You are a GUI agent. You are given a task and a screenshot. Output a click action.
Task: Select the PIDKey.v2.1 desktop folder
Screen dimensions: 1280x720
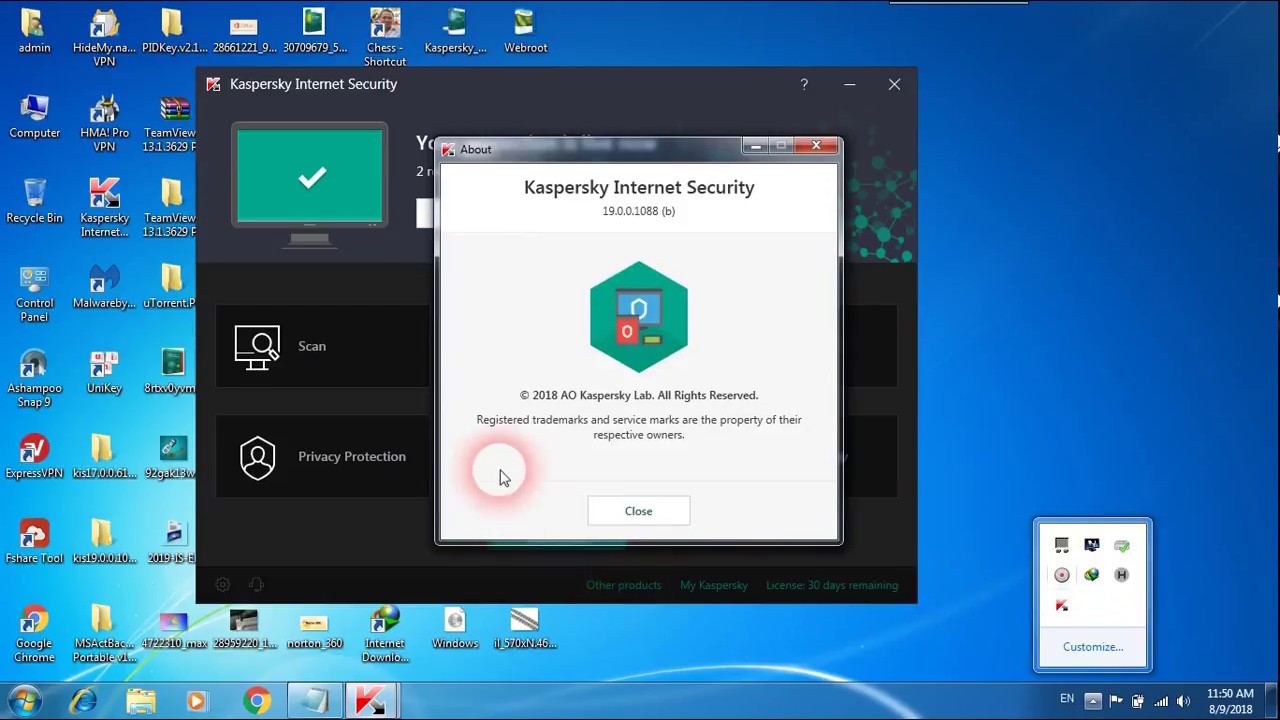pos(174,30)
